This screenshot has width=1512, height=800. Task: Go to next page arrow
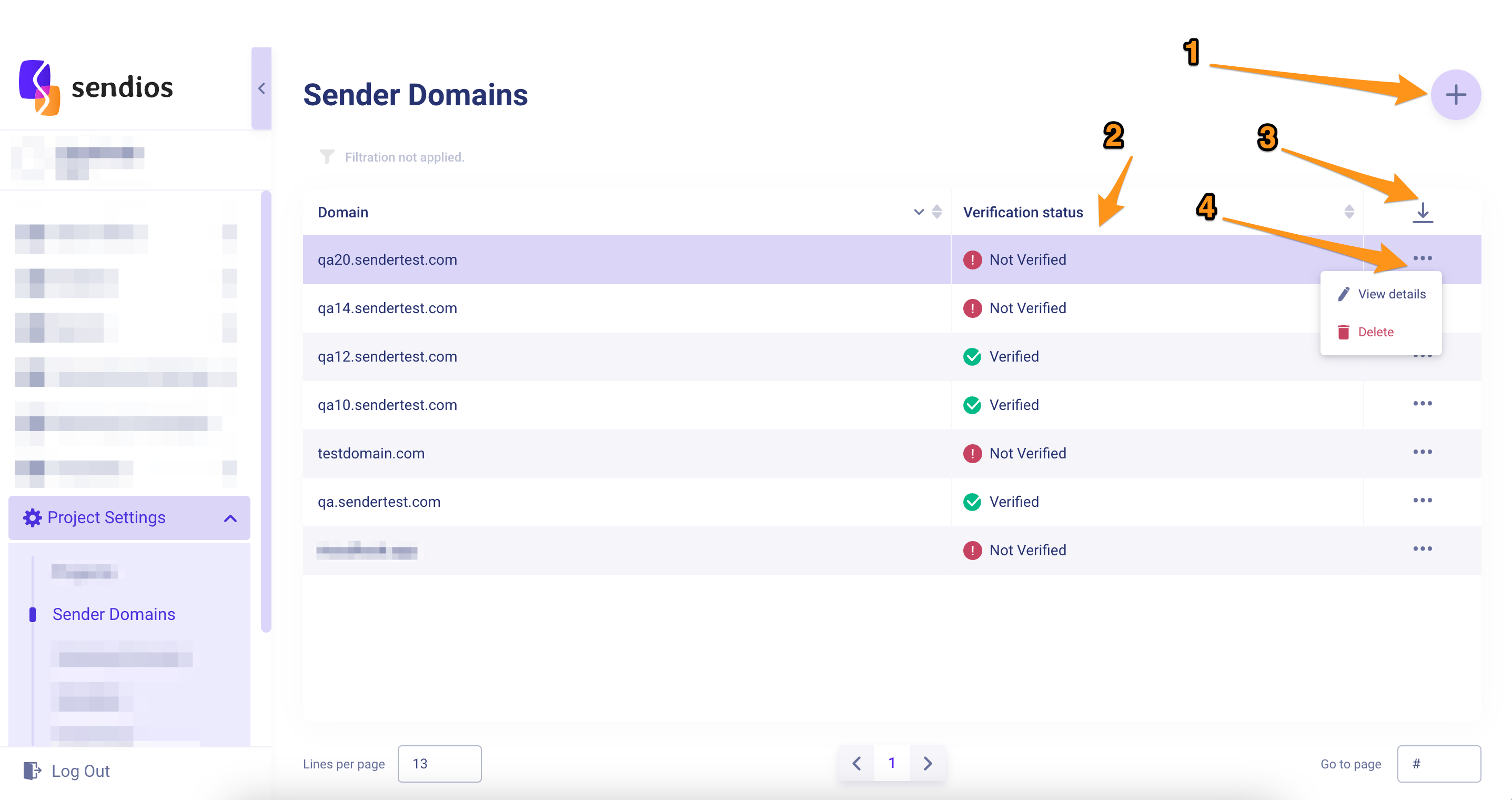tap(928, 763)
